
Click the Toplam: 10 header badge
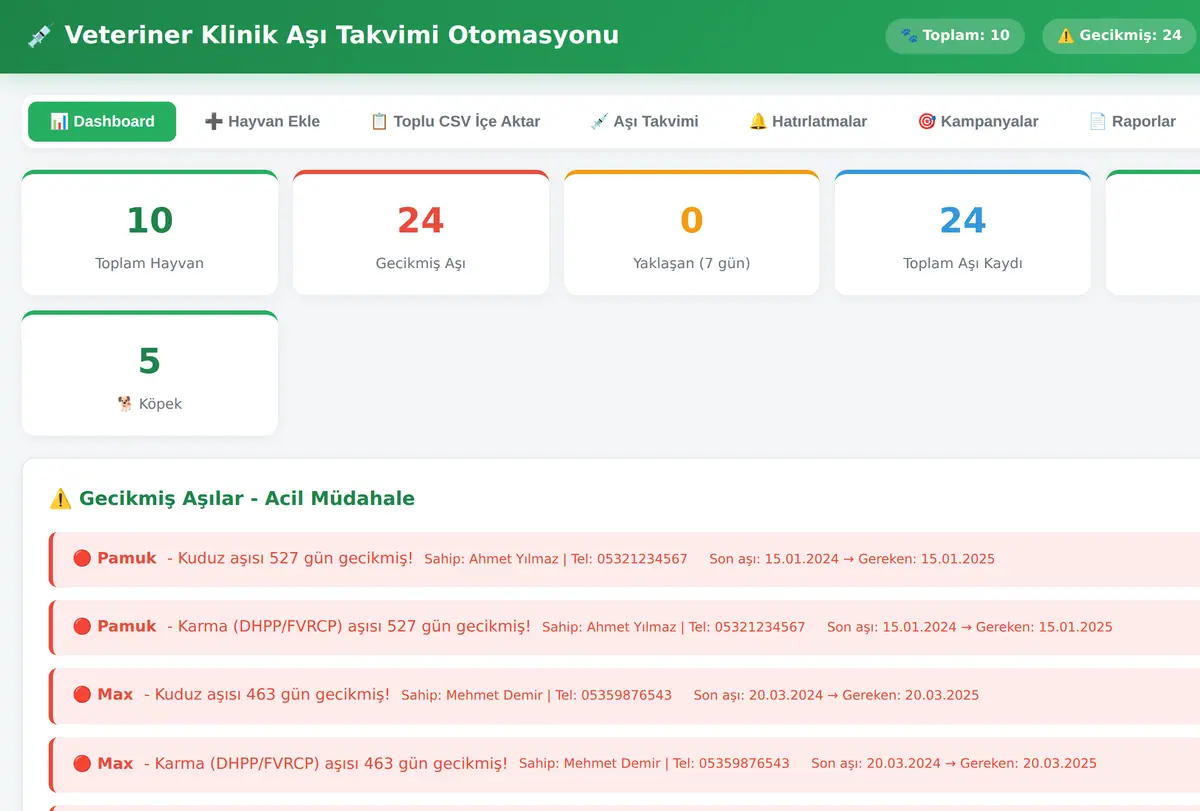click(x=955, y=36)
